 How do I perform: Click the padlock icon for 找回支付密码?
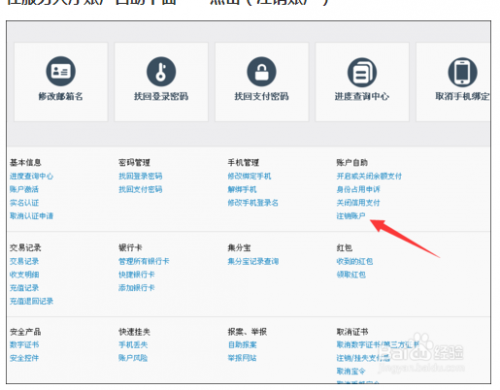262,71
